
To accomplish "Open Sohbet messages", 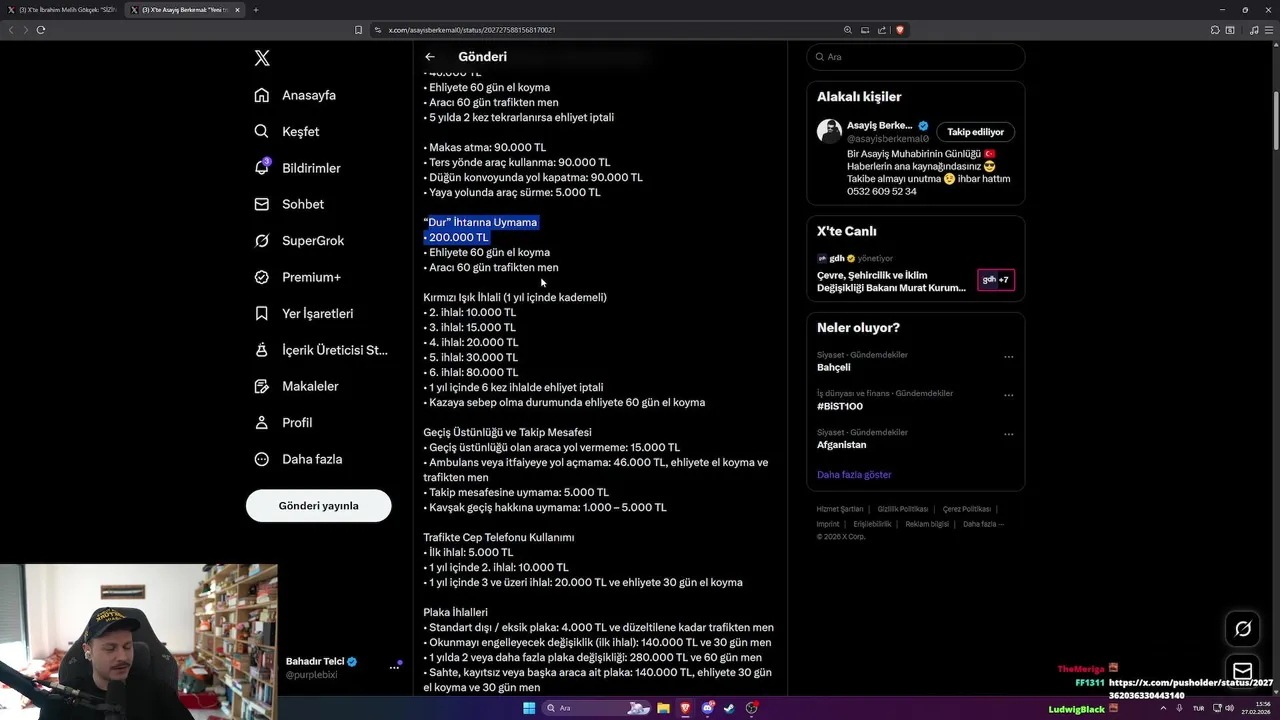I will [290, 204].
